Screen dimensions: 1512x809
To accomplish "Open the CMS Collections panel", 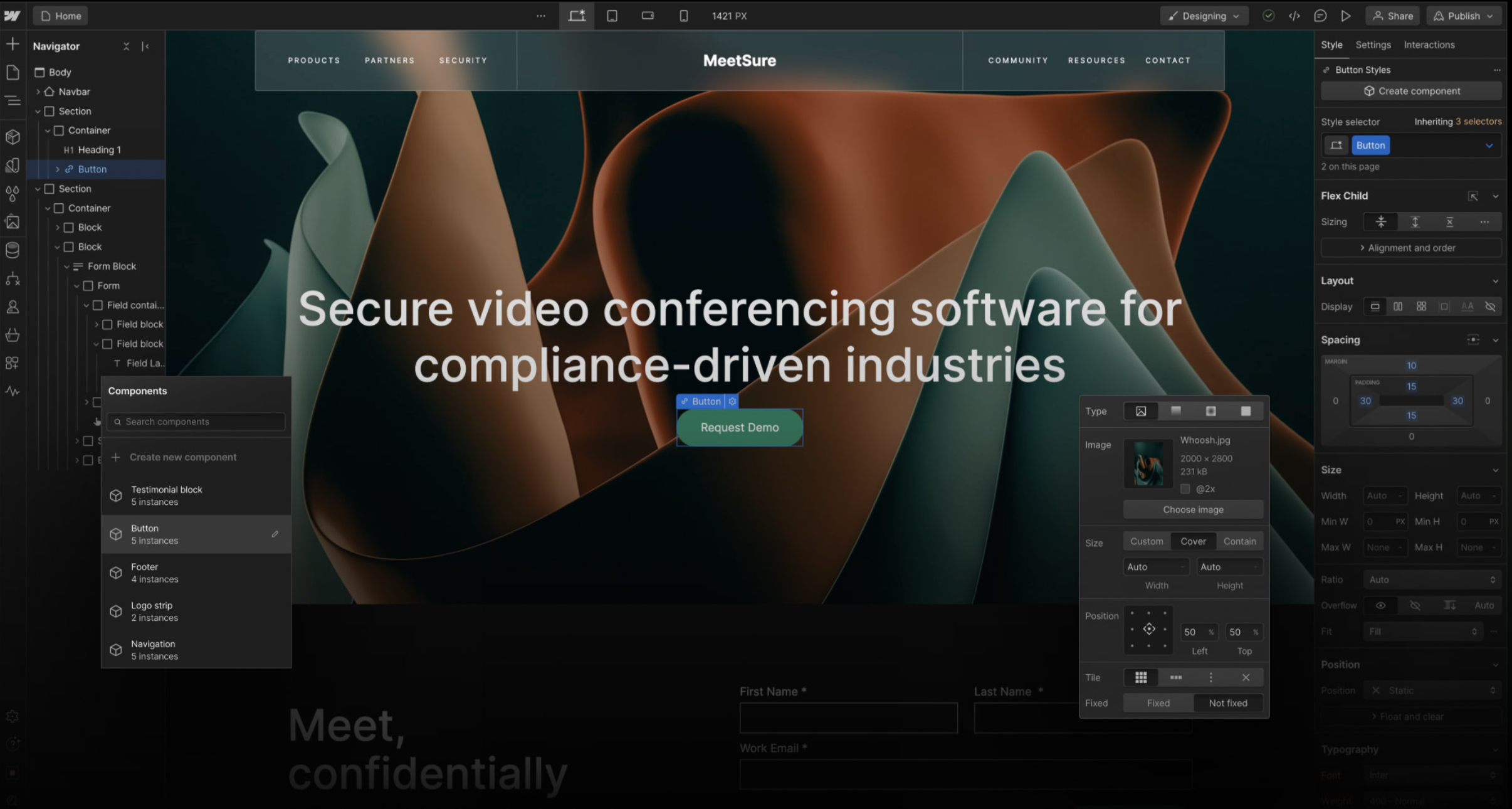I will (13, 249).
